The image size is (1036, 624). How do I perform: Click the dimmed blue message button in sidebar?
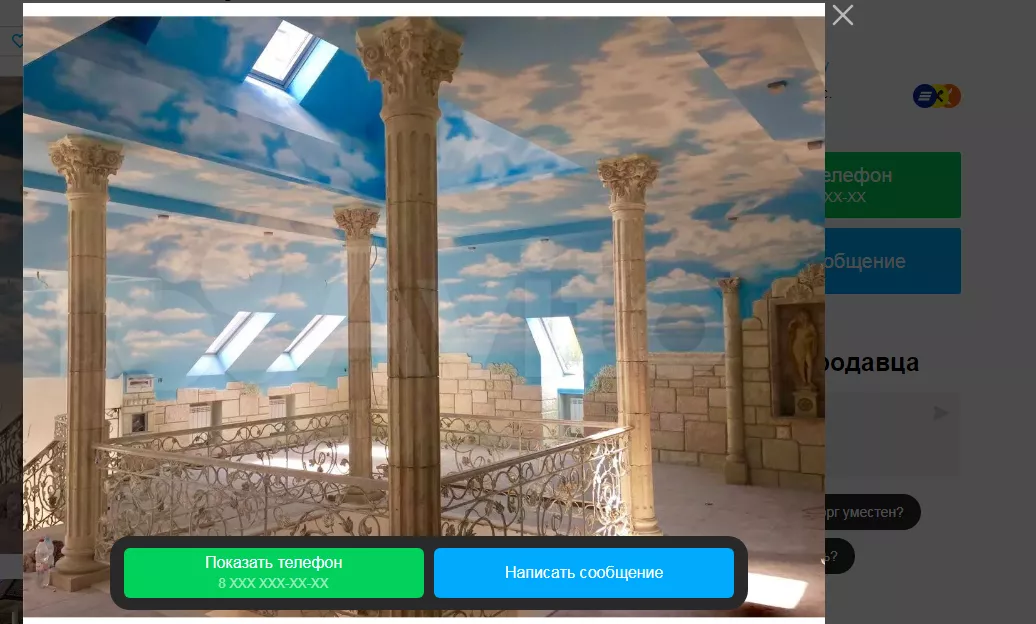click(892, 261)
